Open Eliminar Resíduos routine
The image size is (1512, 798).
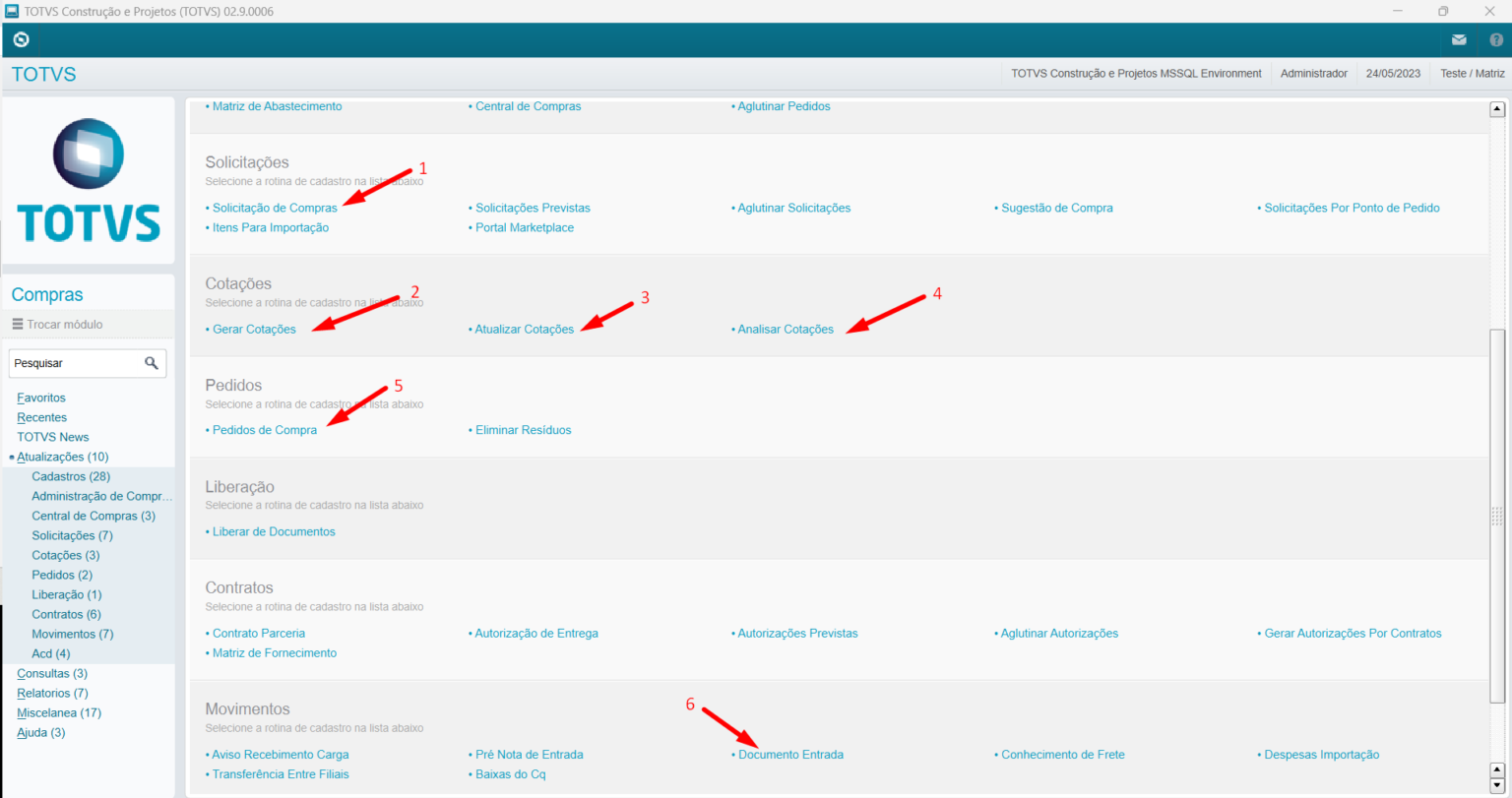point(524,430)
